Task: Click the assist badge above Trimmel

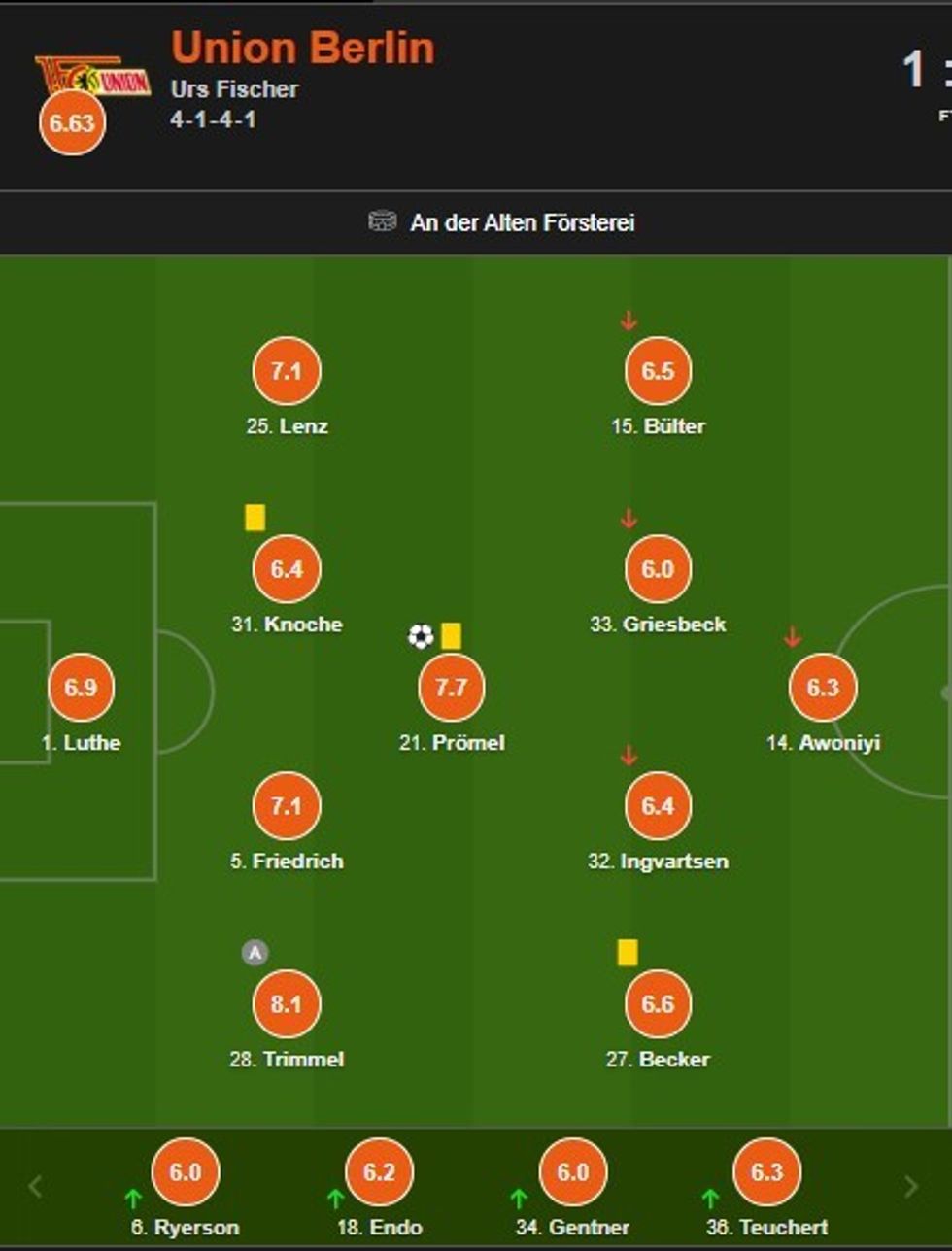Action: [255, 953]
